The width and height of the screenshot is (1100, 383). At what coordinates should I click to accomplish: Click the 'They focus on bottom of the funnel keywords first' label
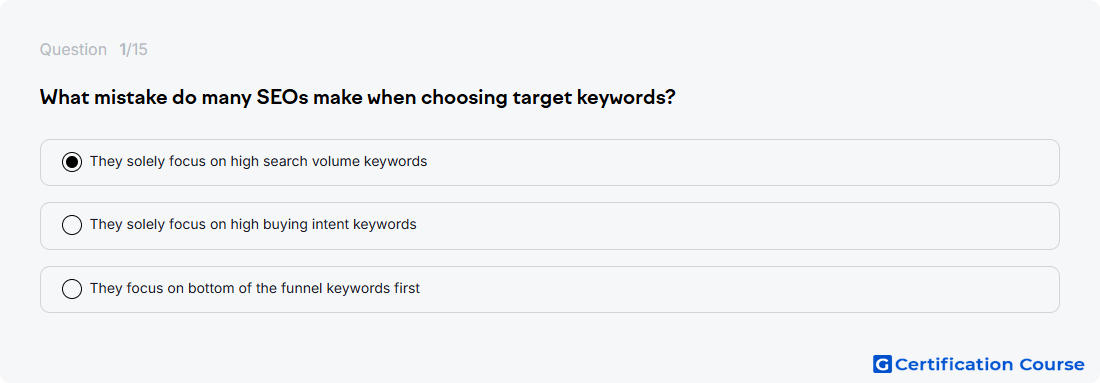pos(255,288)
